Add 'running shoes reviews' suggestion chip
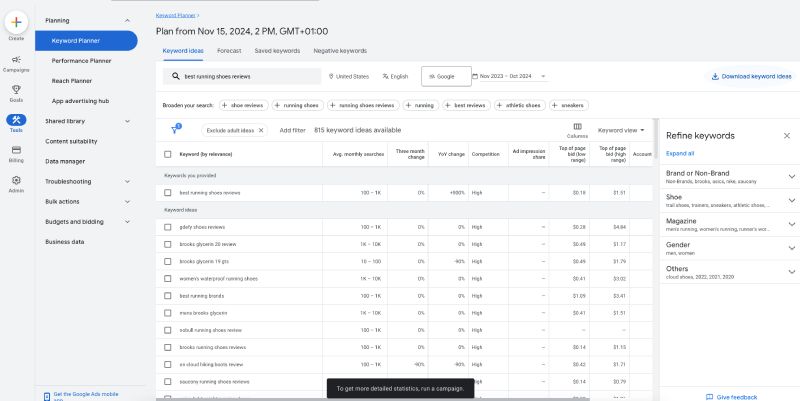The width and height of the screenshot is (800, 401). 363,105
